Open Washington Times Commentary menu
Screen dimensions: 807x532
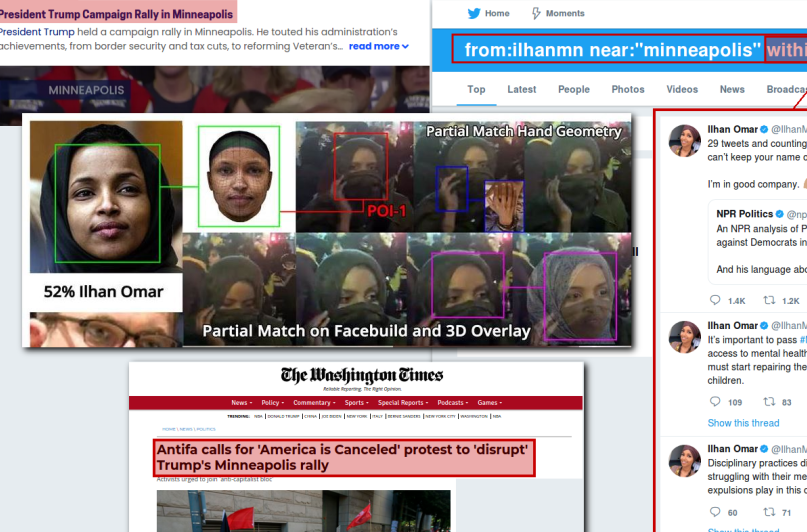314,403
